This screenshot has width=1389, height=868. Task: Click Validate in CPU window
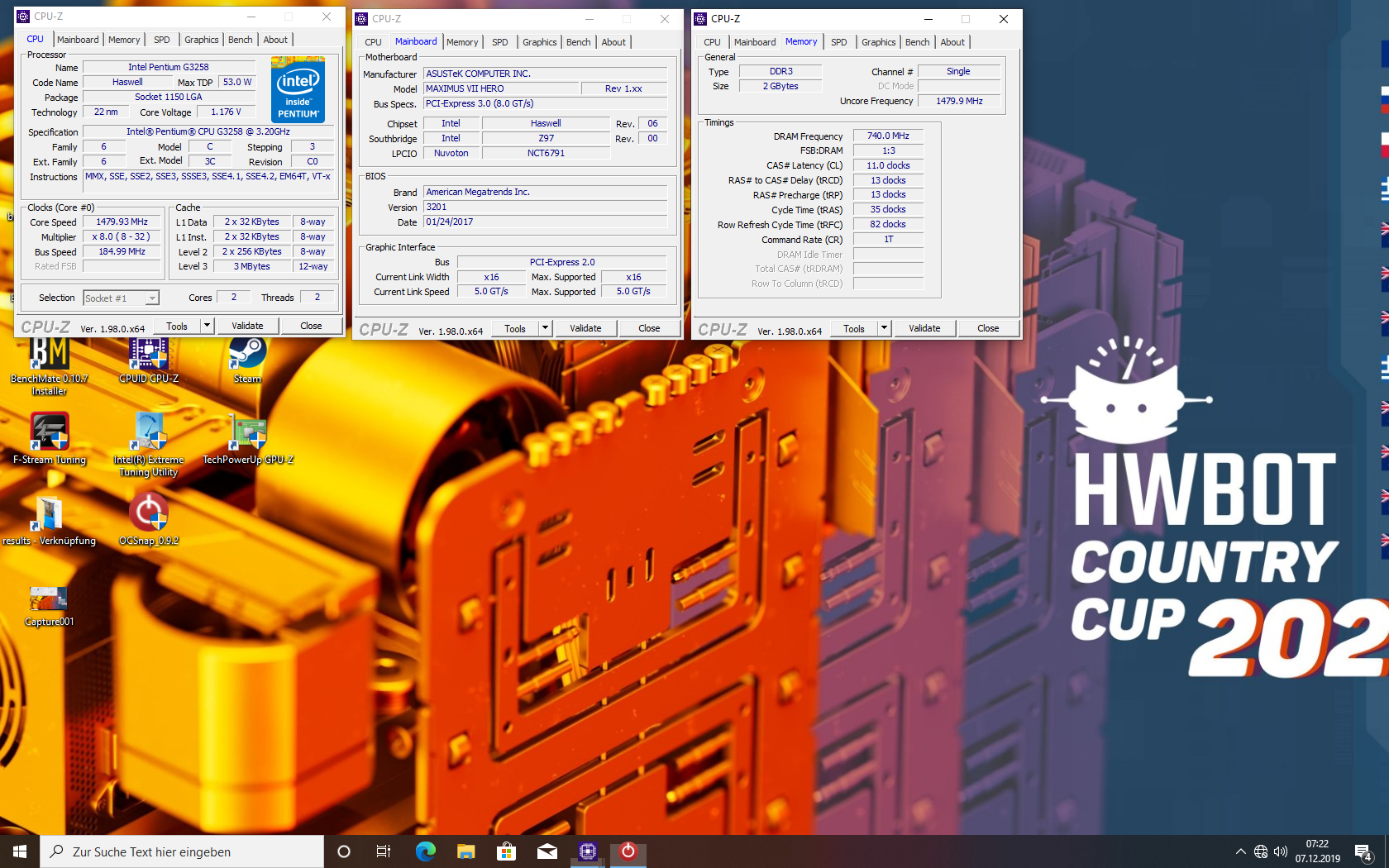pos(247,326)
